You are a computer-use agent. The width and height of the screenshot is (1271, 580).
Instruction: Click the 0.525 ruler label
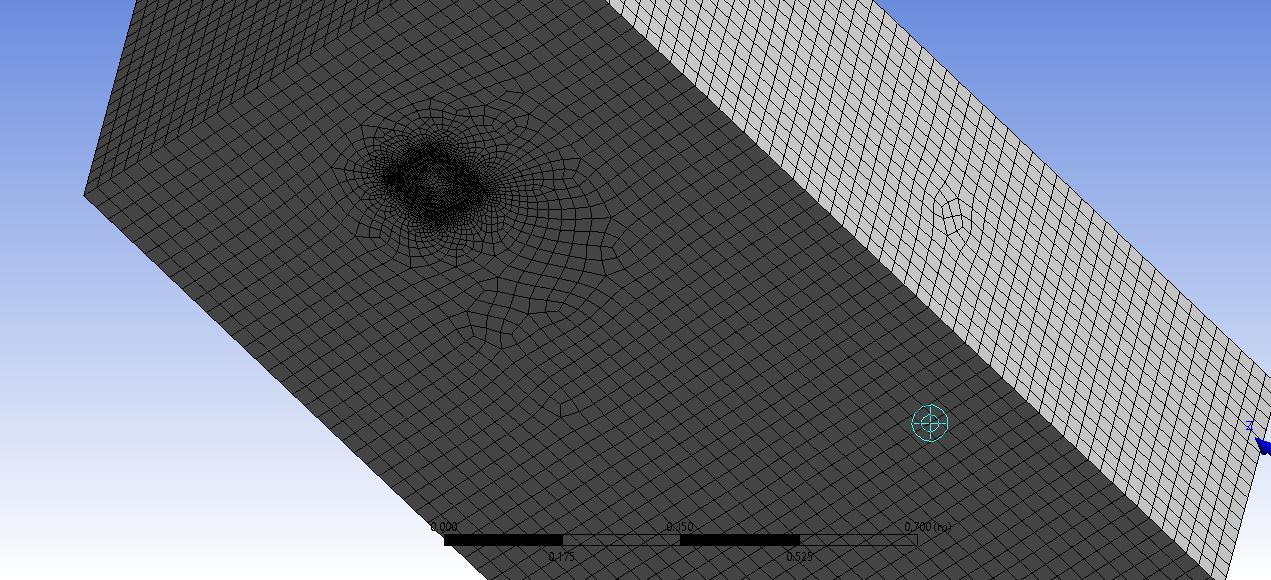(x=799, y=557)
